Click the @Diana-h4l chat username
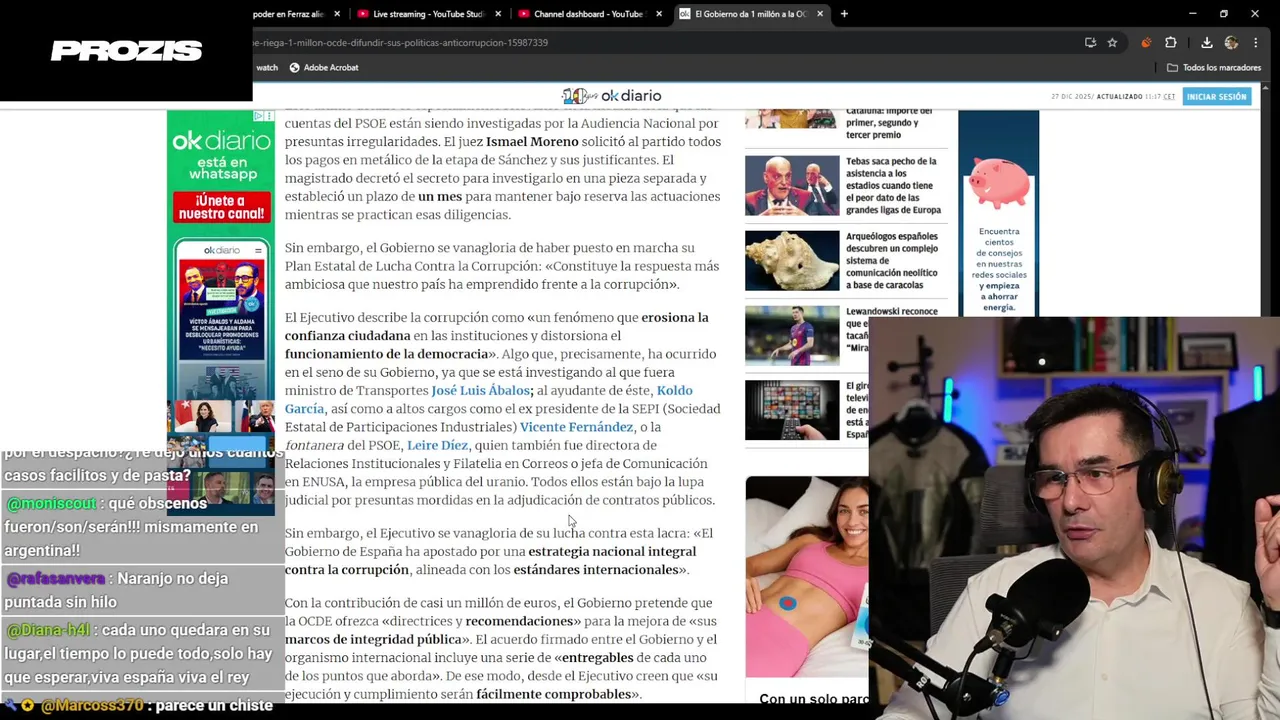This screenshot has width=1280, height=720. 47,630
